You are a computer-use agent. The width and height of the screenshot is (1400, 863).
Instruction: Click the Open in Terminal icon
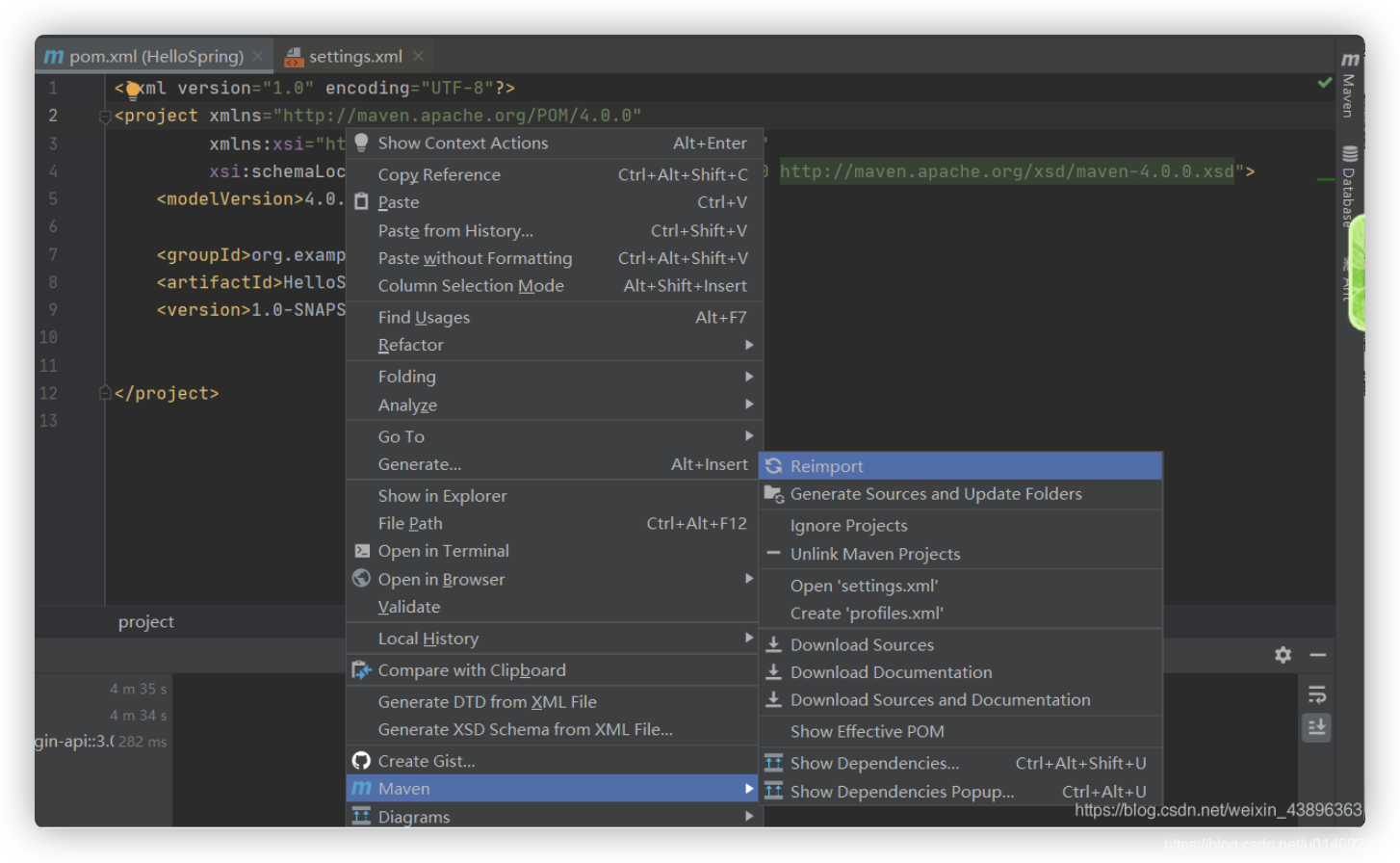[x=361, y=551]
